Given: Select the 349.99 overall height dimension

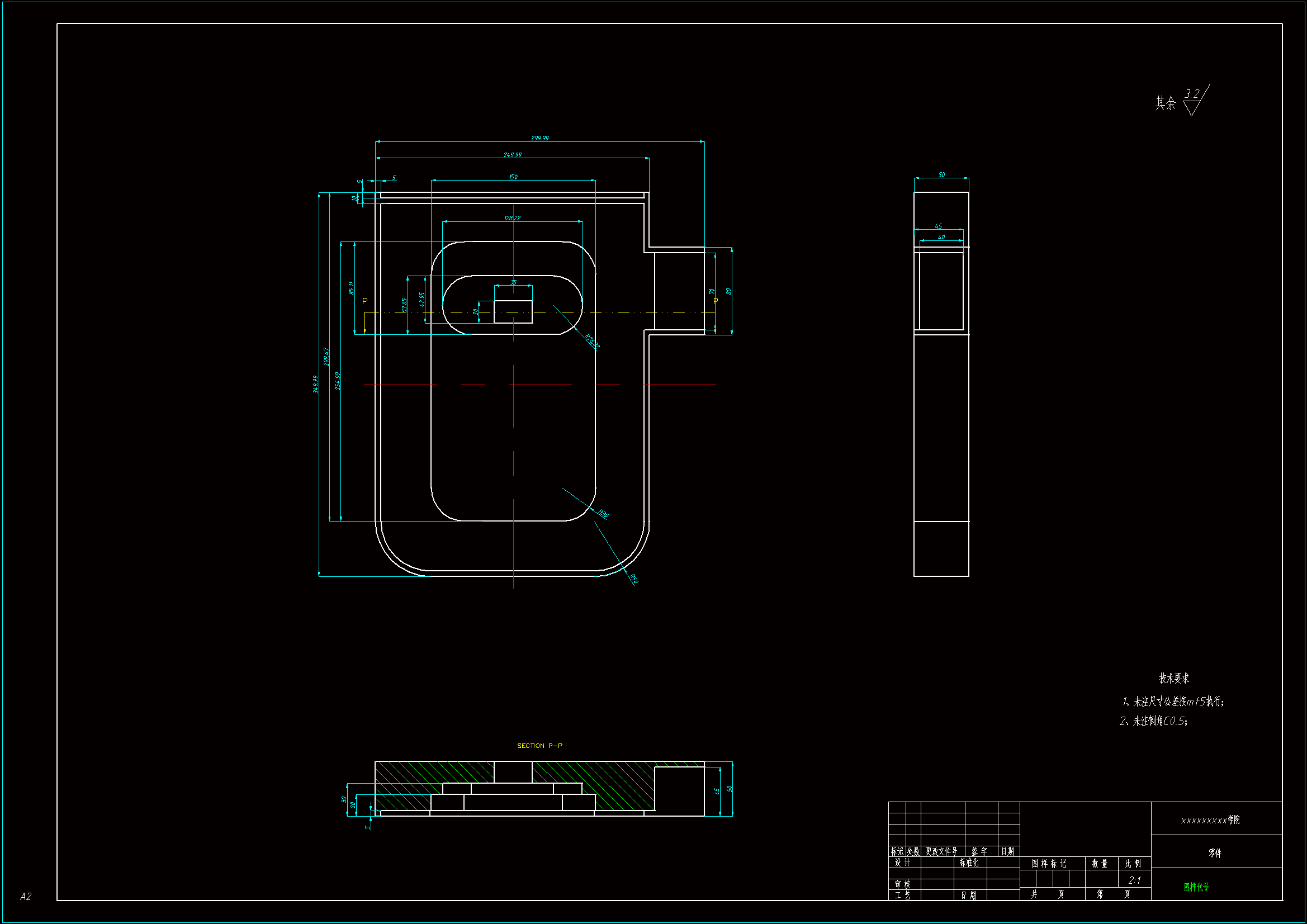Looking at the screenshot, I should (316, 384).
